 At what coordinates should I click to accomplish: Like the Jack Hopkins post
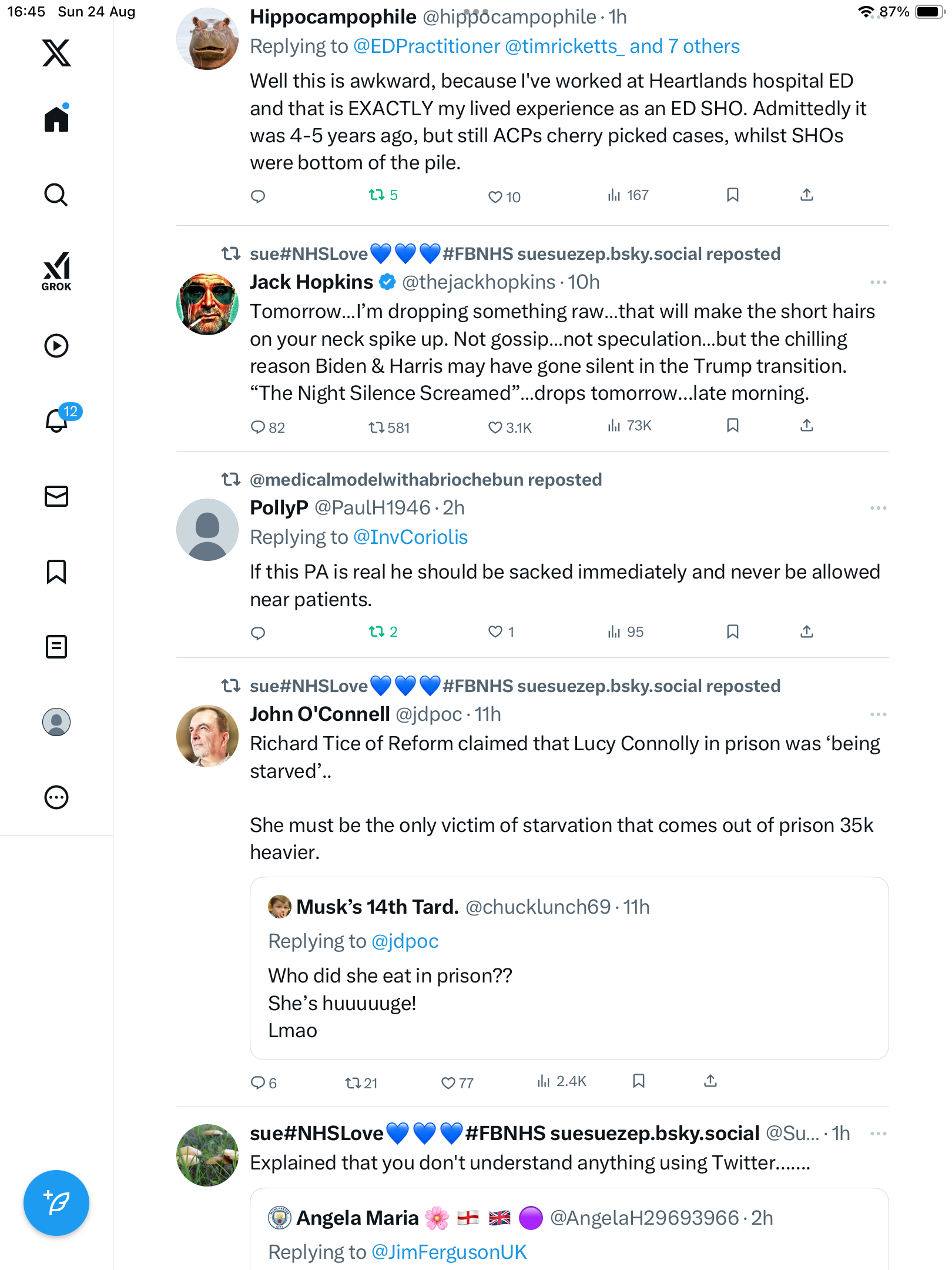495,427
